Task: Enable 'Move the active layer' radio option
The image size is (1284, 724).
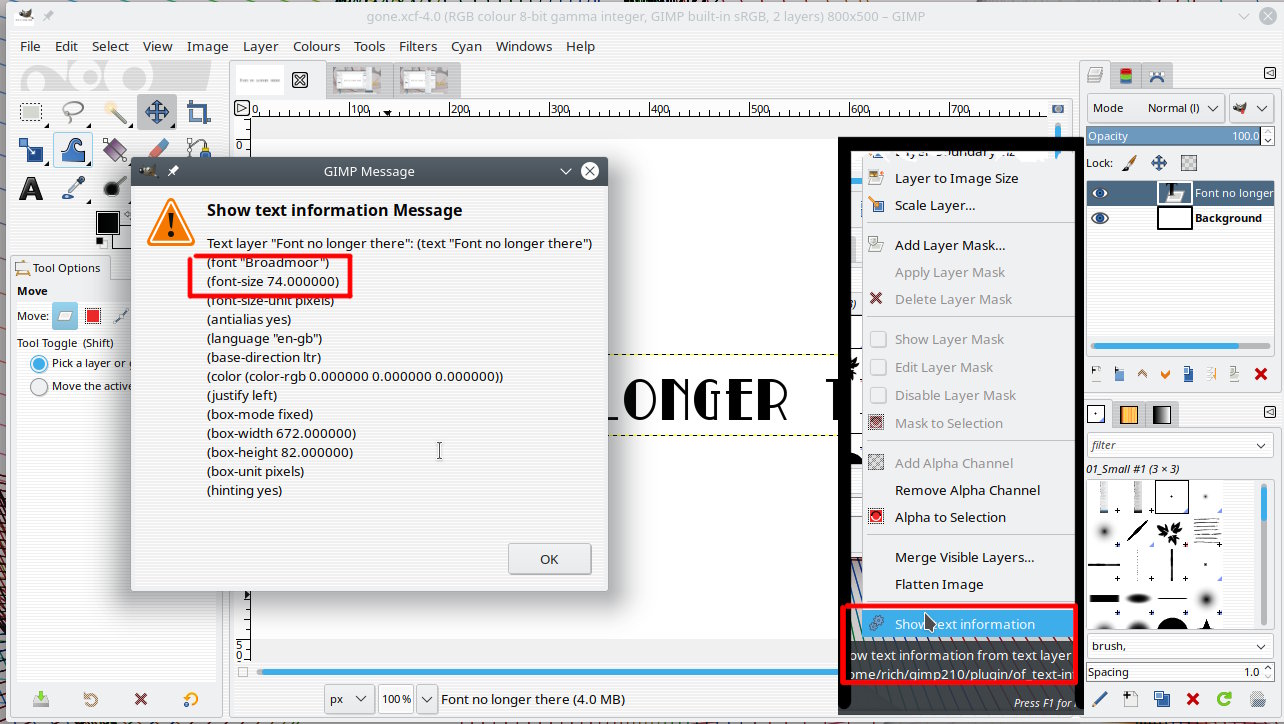Action: click(x=39, y=386)
